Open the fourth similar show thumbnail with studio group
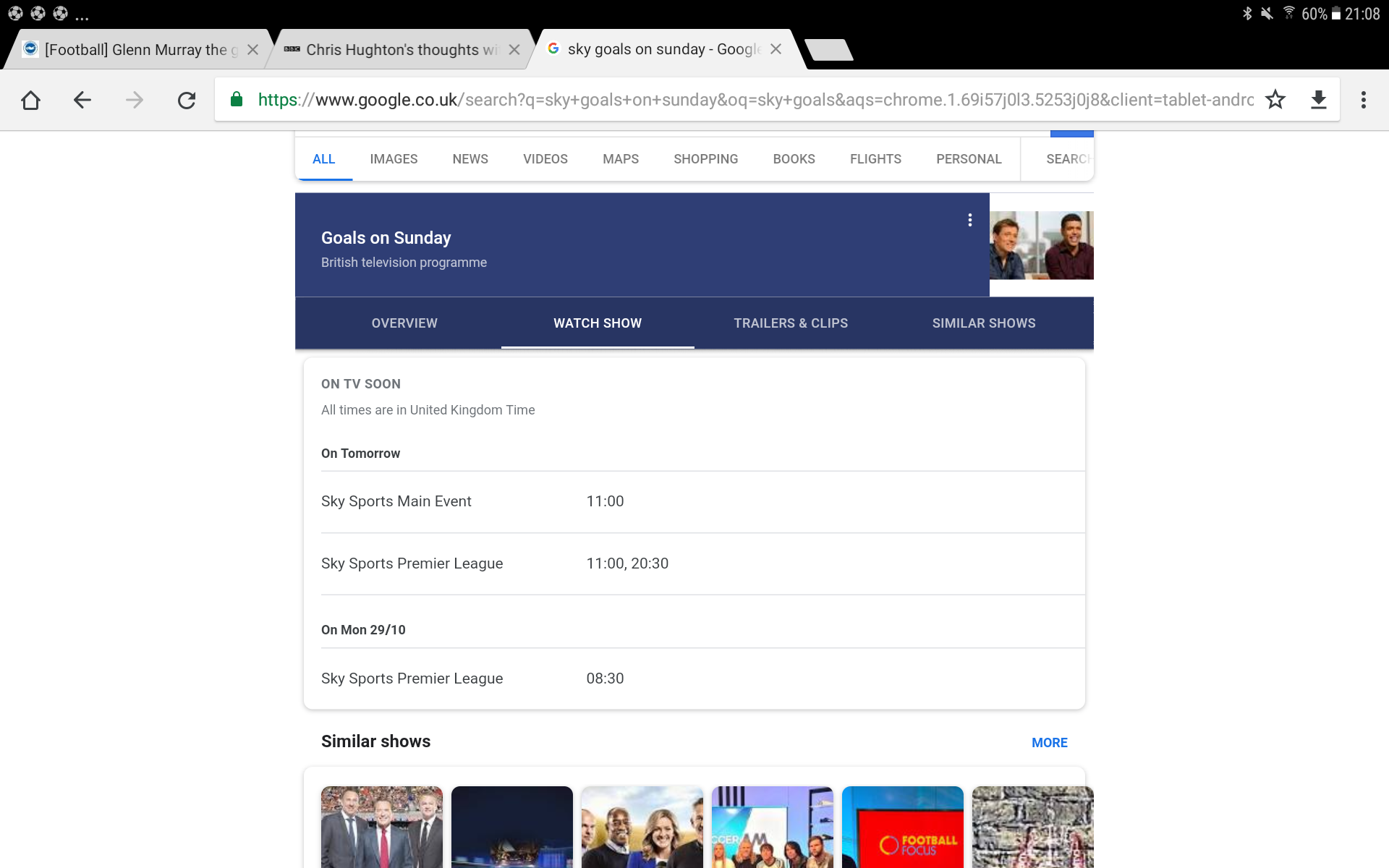 [773, 827]
